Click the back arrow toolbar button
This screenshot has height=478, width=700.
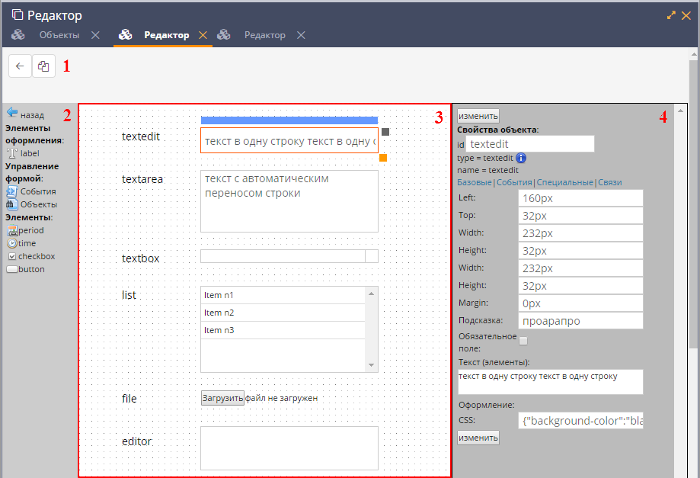tap(20, 67)
